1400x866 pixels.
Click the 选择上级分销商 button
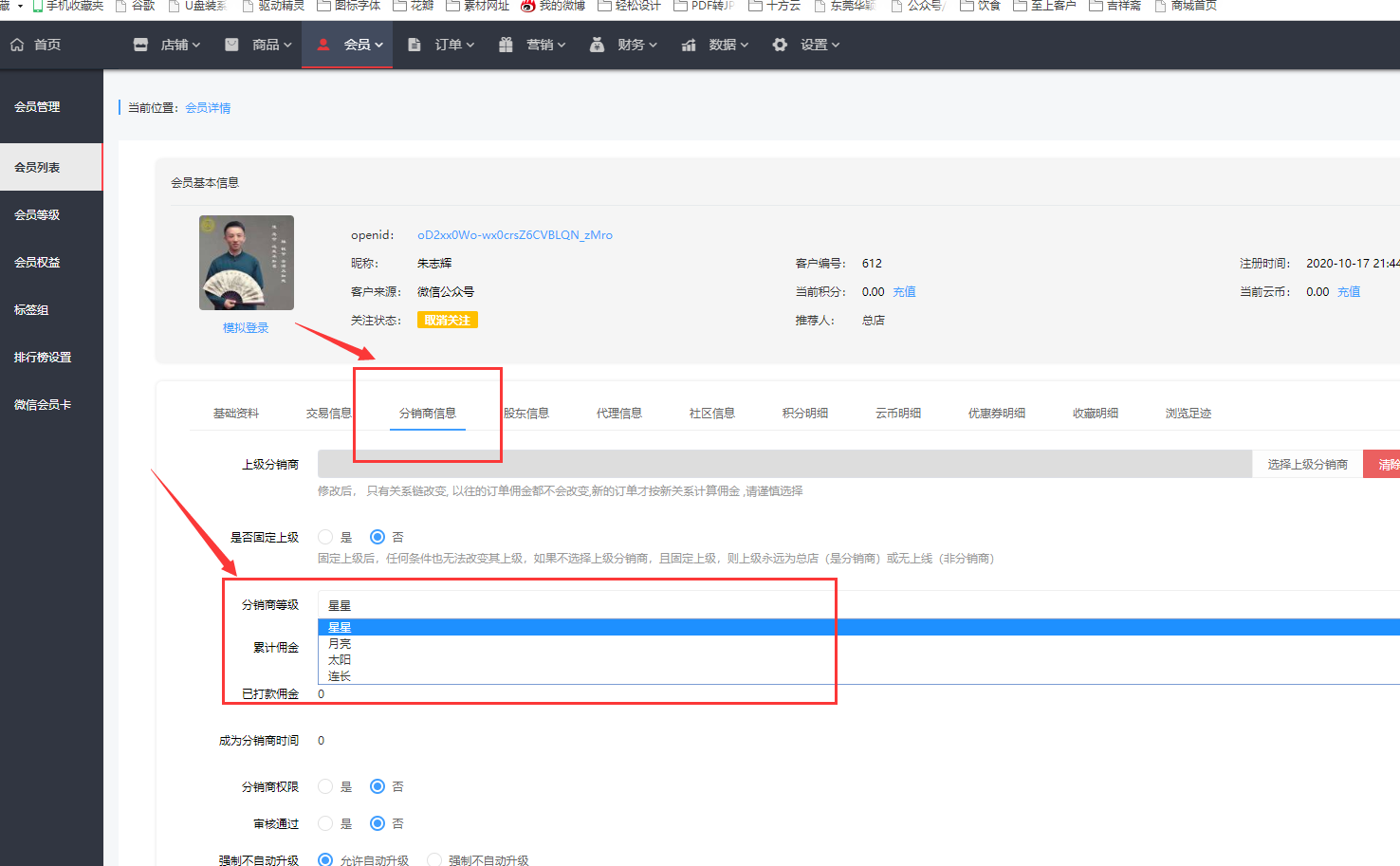coord(1307,464)
